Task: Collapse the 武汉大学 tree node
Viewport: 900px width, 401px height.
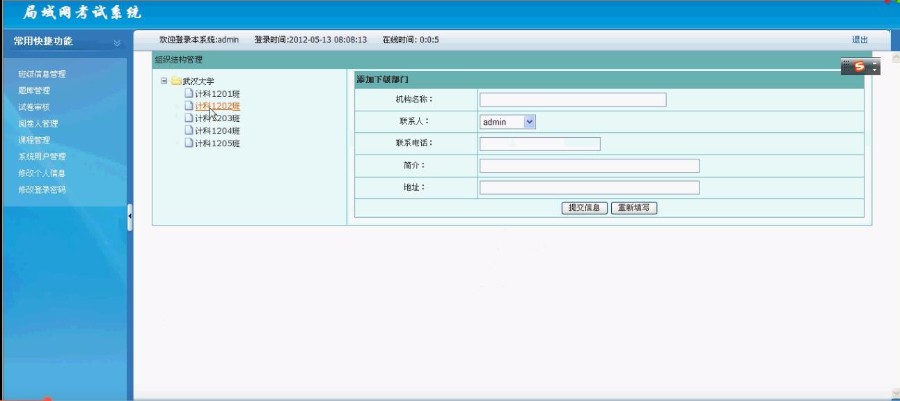Action: click(164, 81)
